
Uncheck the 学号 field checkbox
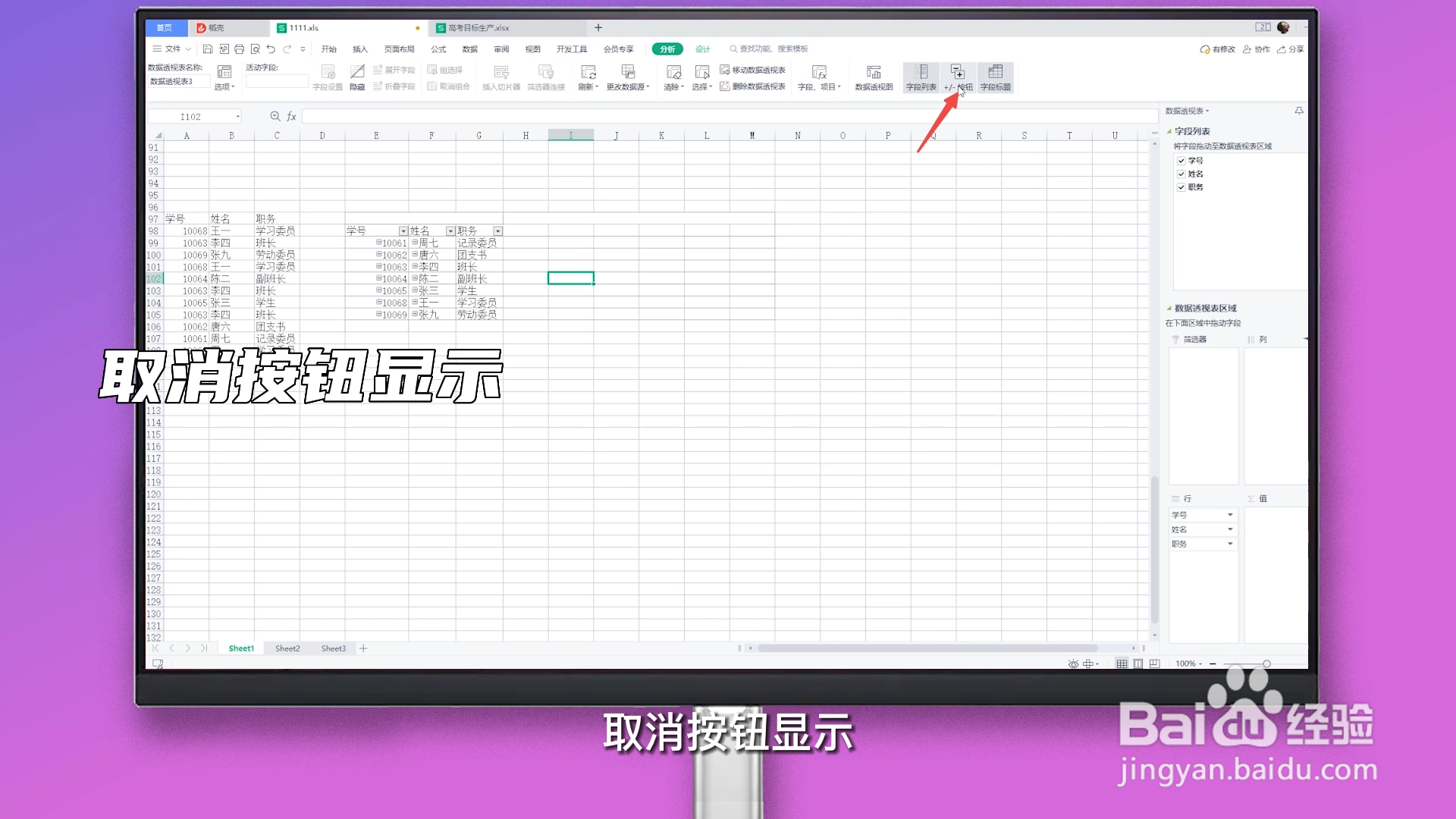point(1181,160)
